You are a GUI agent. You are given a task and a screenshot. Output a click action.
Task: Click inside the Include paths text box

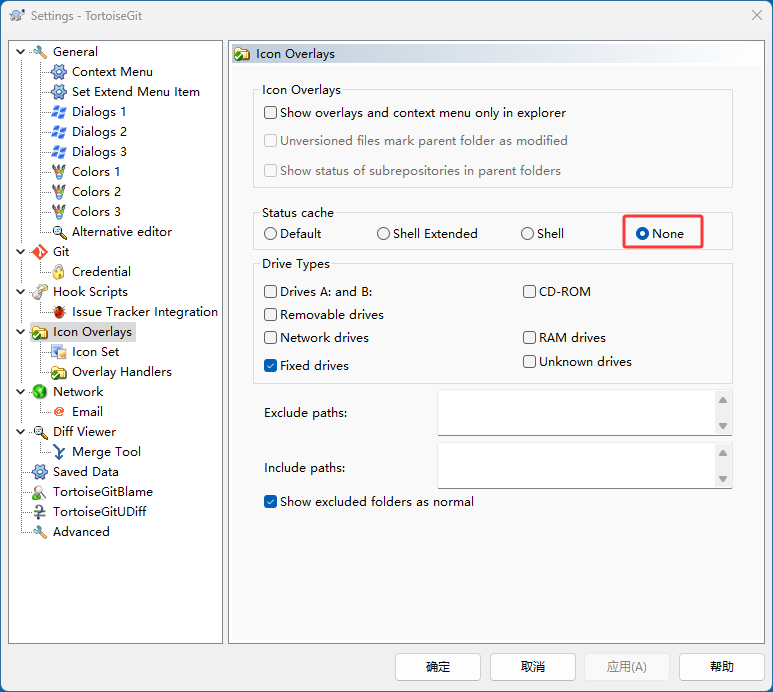pyautogui.click(x=576, y=466)
